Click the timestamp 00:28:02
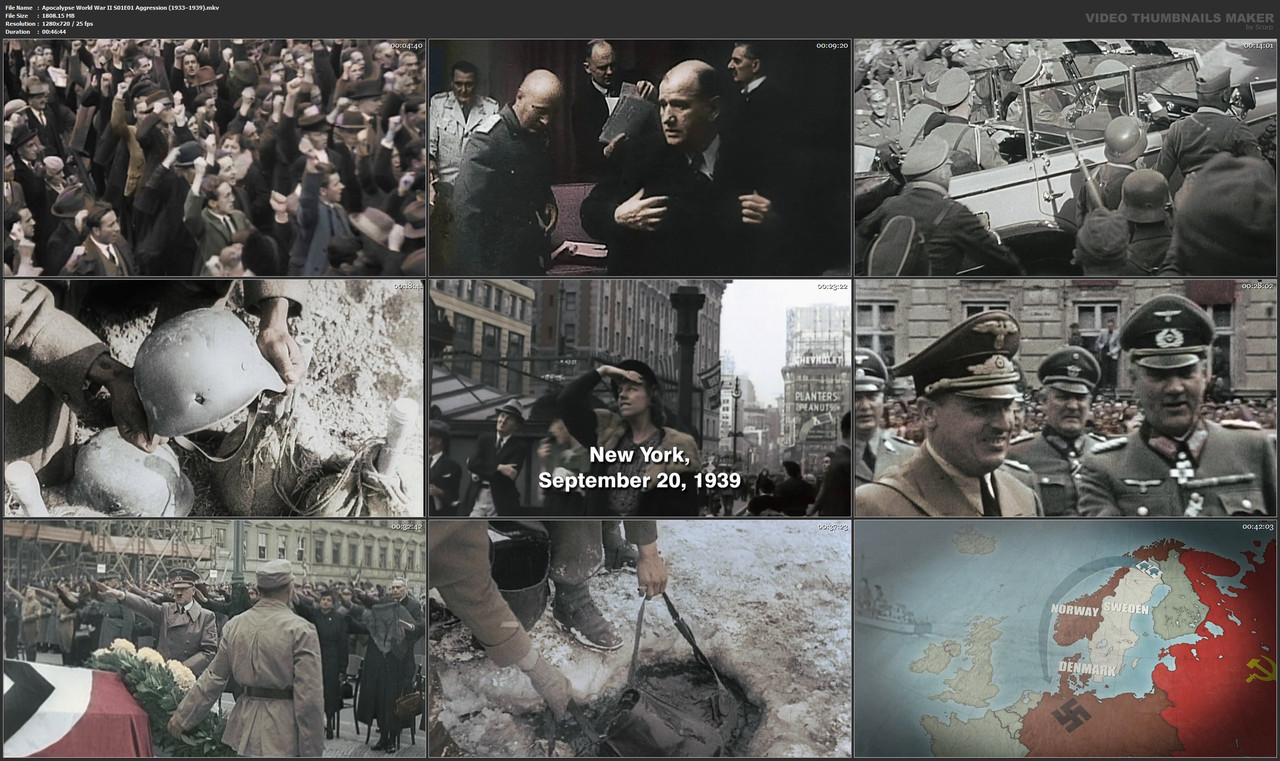Screen dimensions: 1280x761 pyautogui.click(x=1257, y=286)
